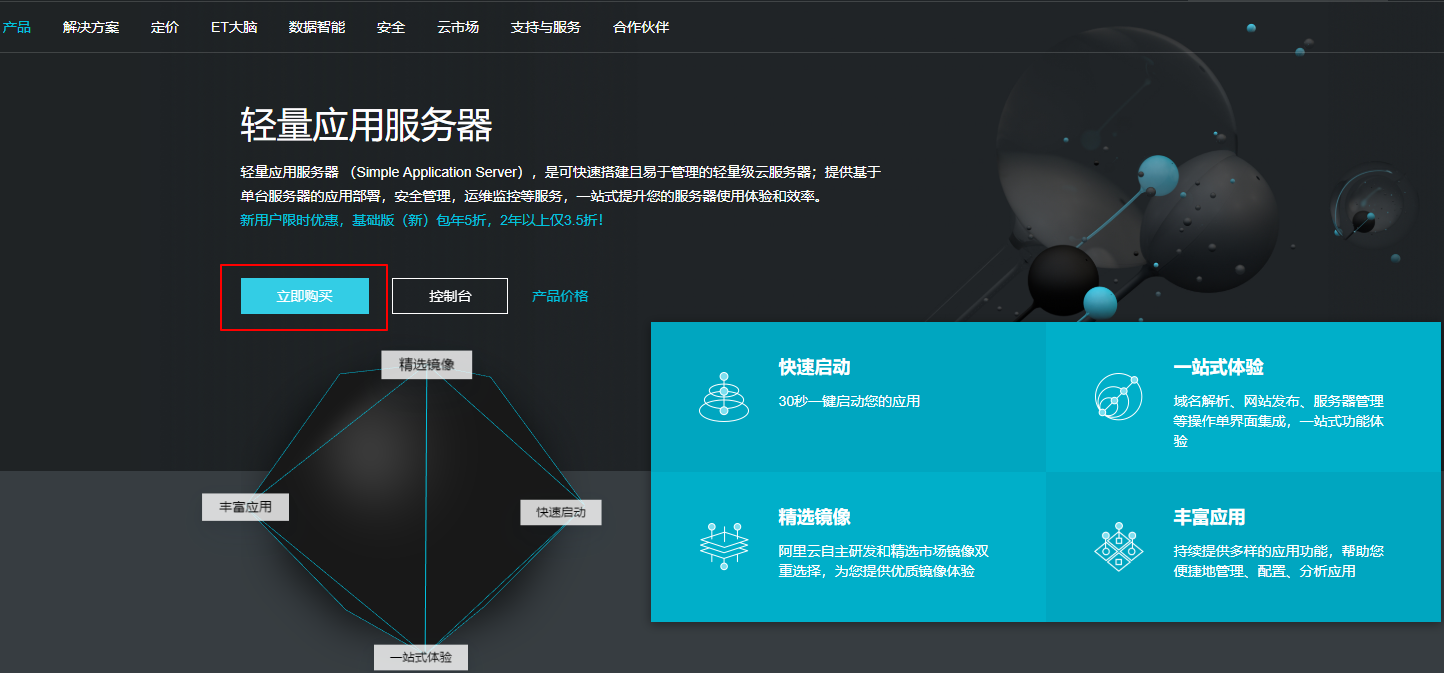Click the 轻量应用服务器 page title

coord(366,126)
